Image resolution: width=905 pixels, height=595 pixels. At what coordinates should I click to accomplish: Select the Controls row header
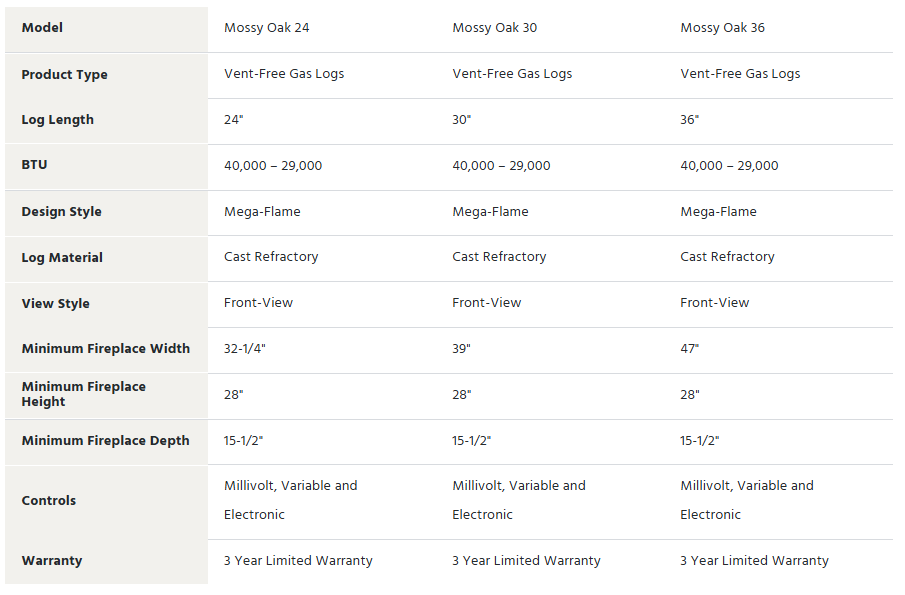coord(48,501)
